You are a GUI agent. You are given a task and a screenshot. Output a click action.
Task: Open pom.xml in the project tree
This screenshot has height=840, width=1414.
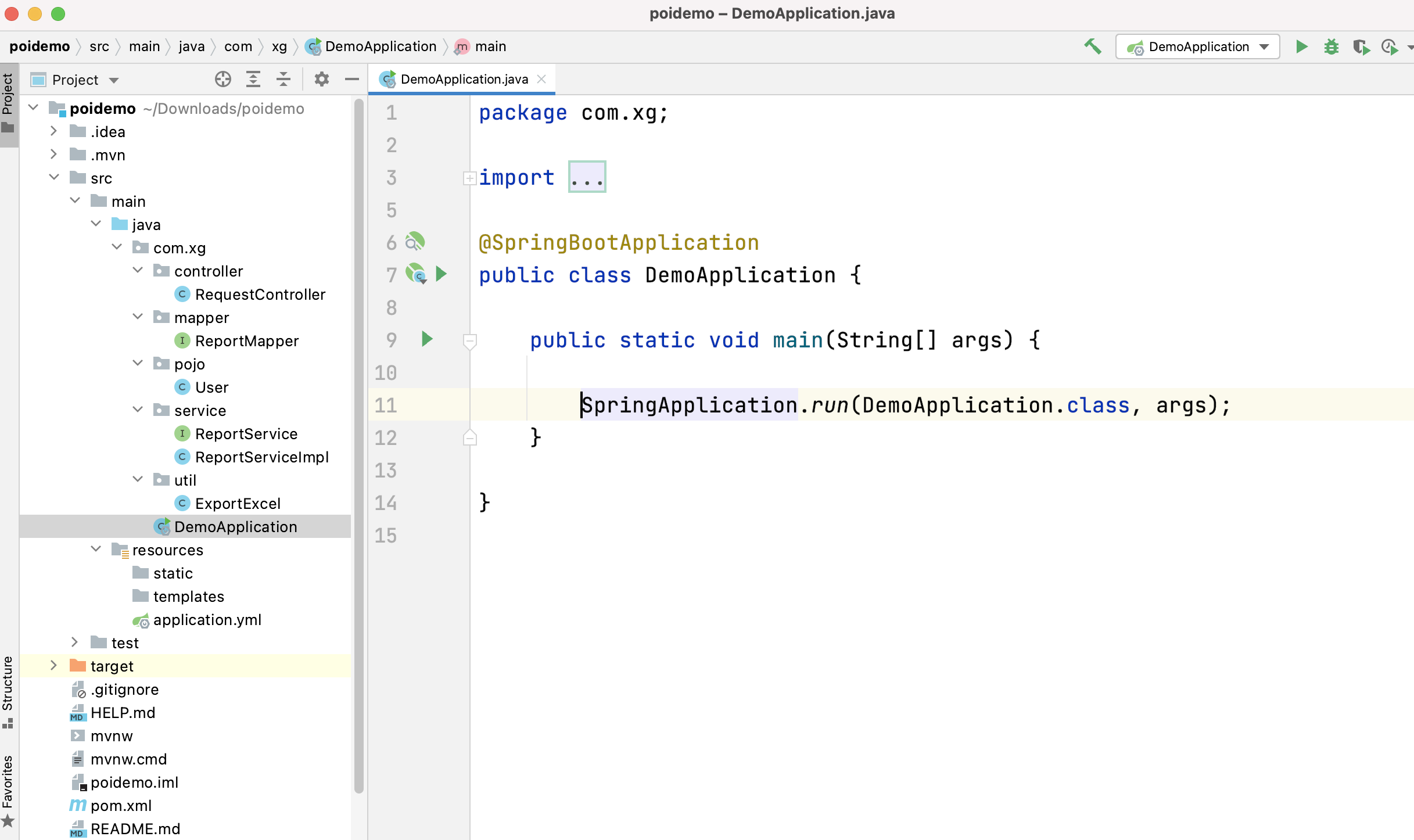click(x=121, y=806)
